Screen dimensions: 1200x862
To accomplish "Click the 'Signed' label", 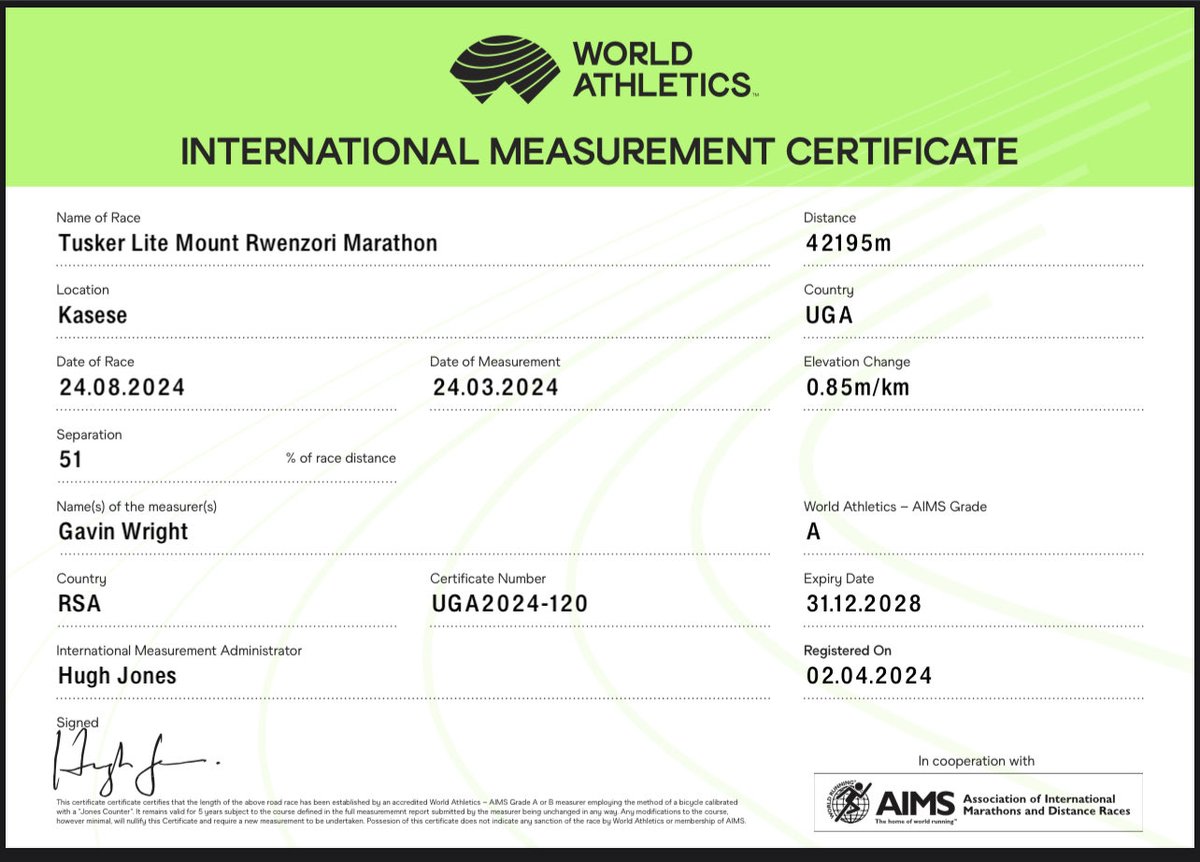I will [78, 723].
